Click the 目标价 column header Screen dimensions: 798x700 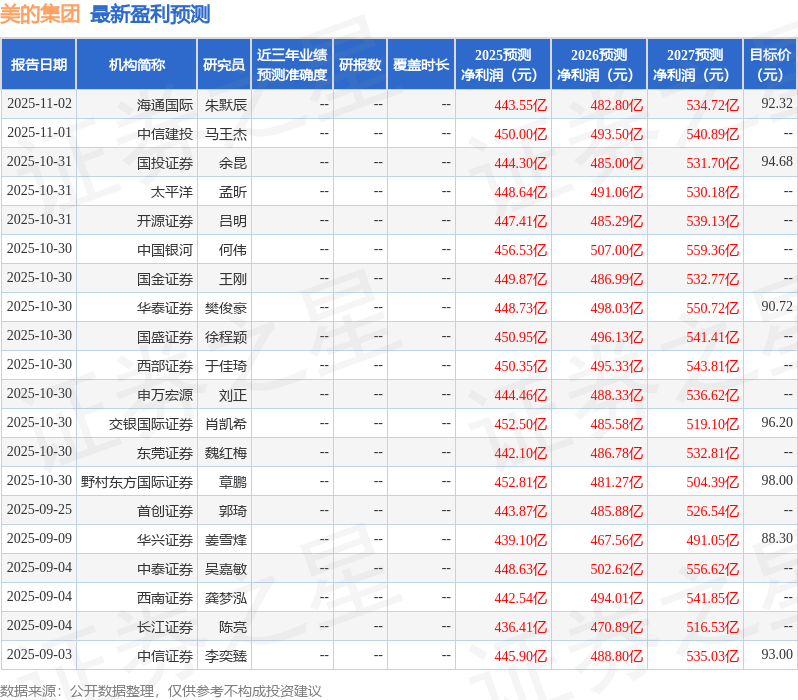pyautogui.click(x=771, y=65)
